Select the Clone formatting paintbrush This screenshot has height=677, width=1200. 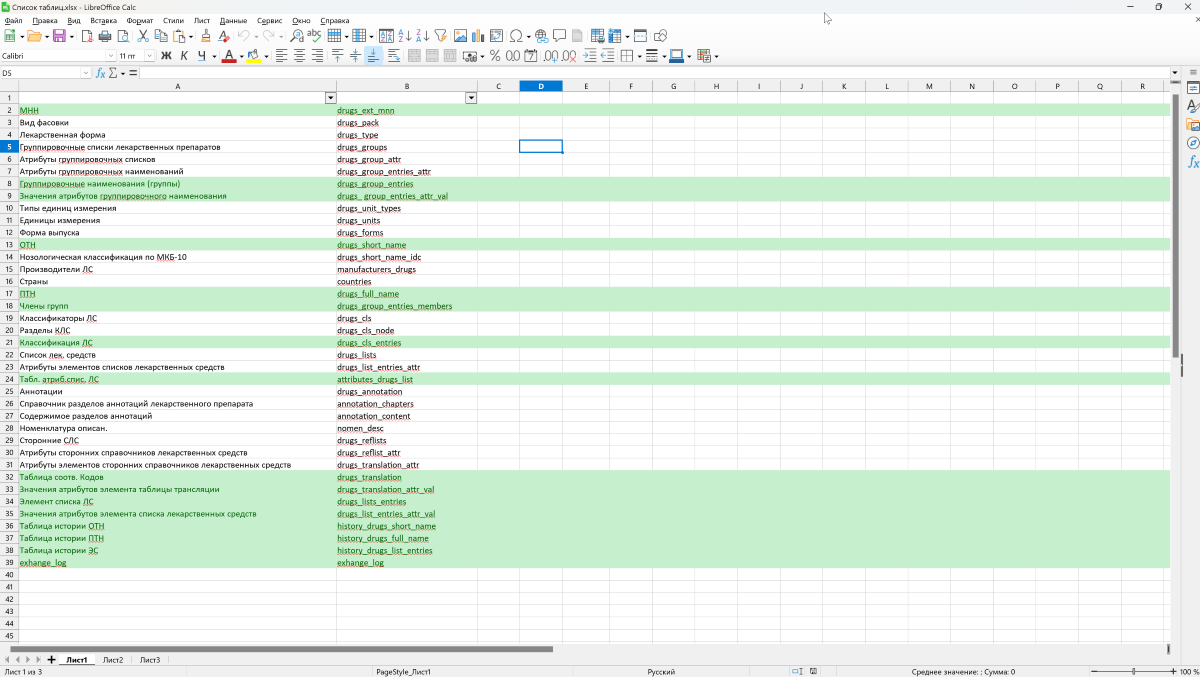(206, 36)
